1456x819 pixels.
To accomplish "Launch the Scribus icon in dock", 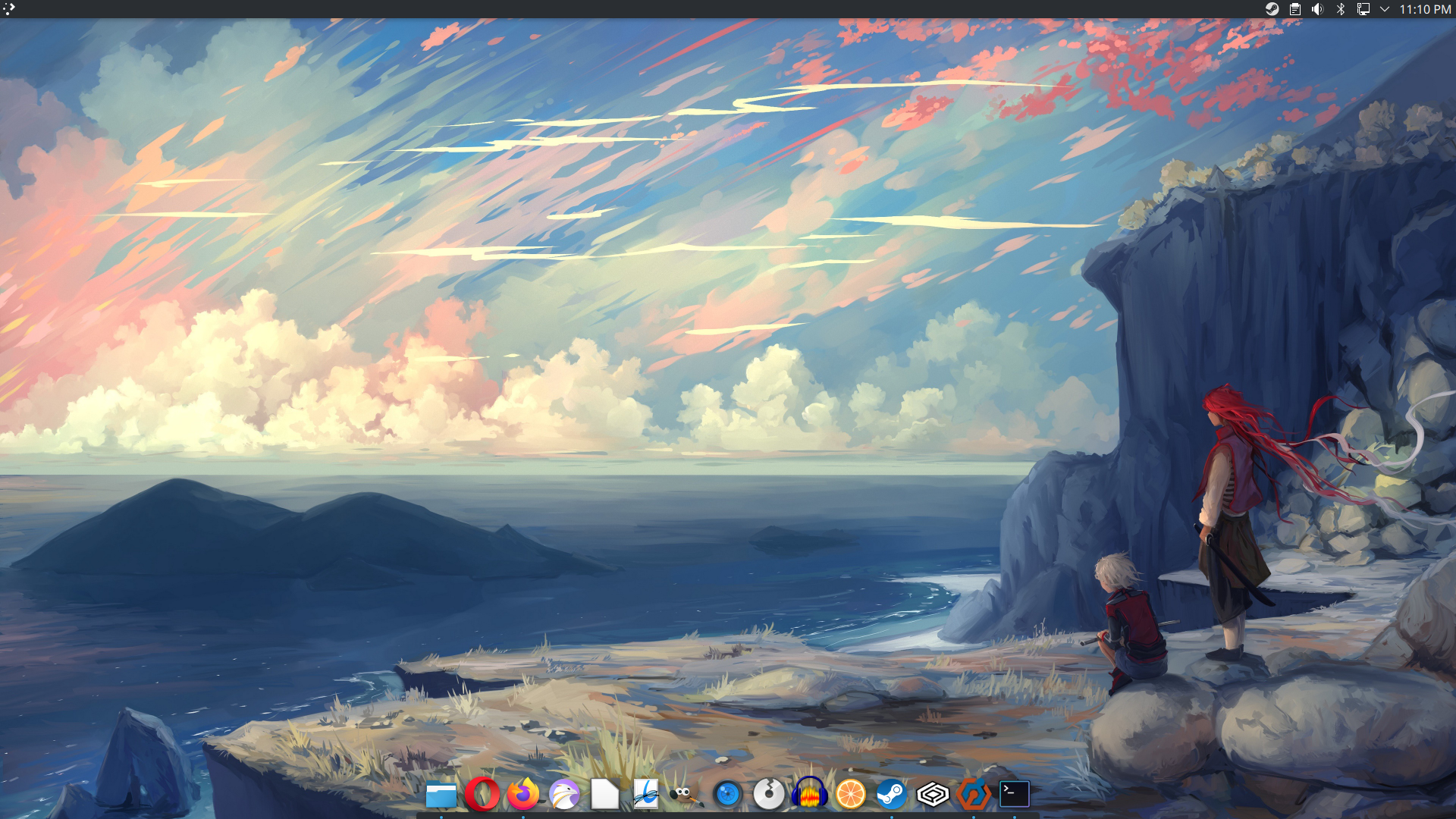I will point(646,795).
